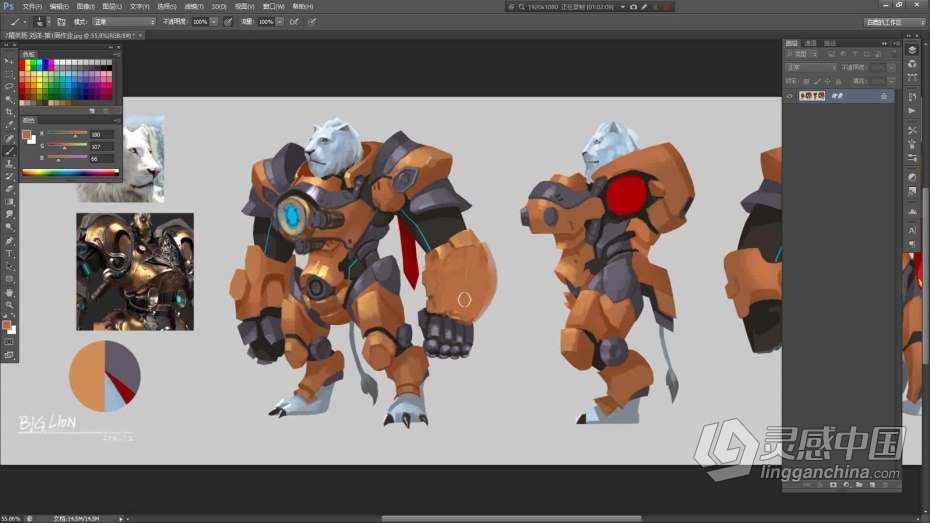Viewport: 930px width, 523px height.
Task: Open Layers panel flyout menu
Action: (897, 43)
